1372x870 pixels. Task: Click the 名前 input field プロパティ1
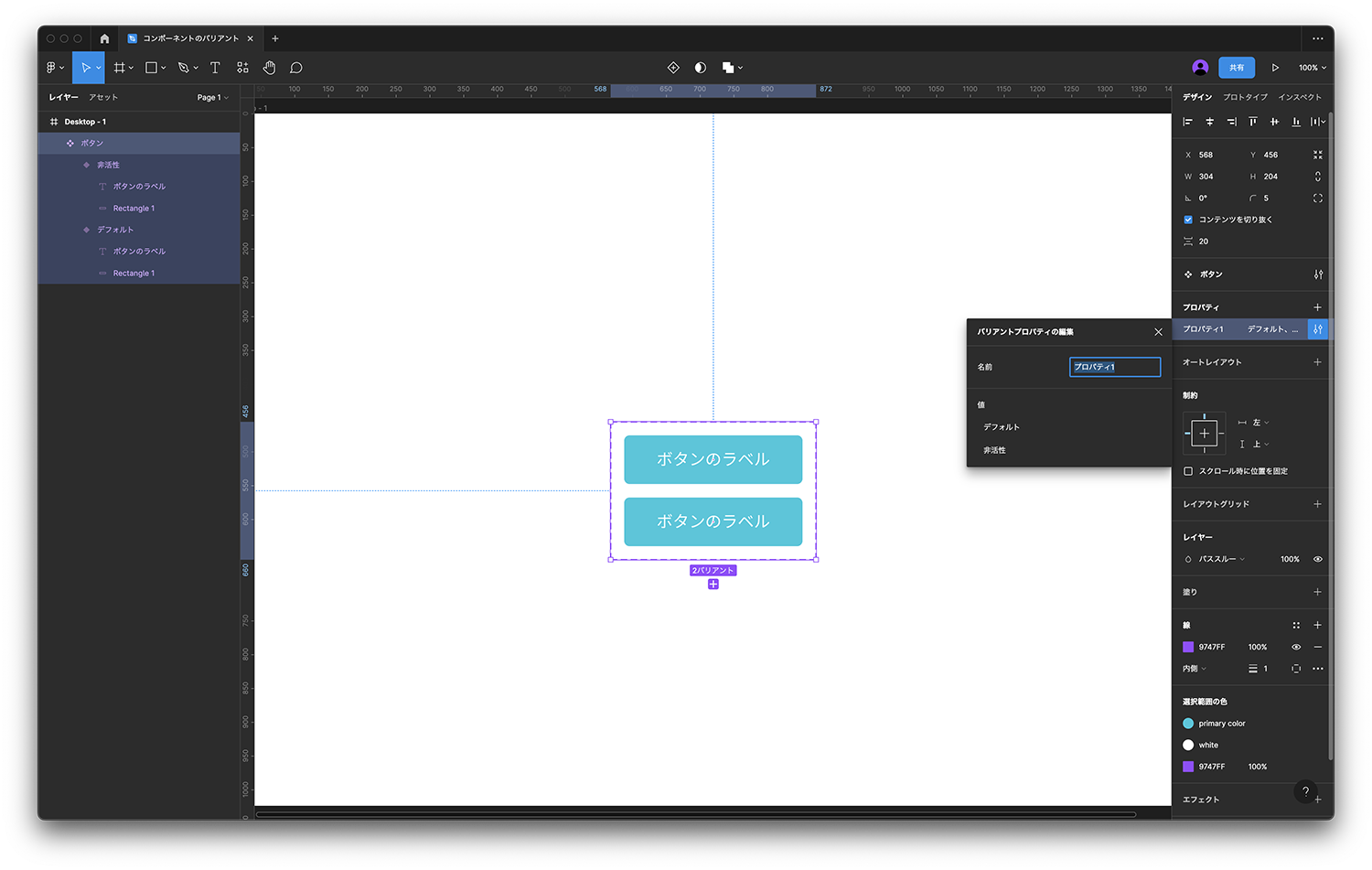(x=1115, y=367)
